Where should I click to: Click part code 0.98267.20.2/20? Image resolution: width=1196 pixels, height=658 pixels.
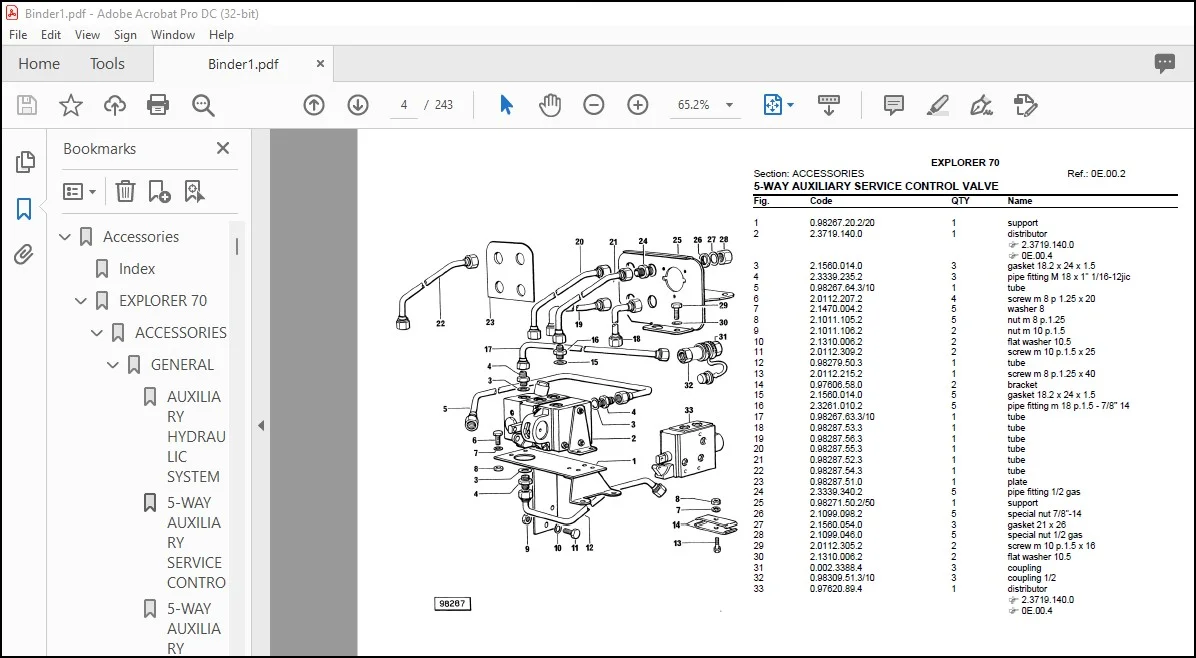tap(842, 223)
